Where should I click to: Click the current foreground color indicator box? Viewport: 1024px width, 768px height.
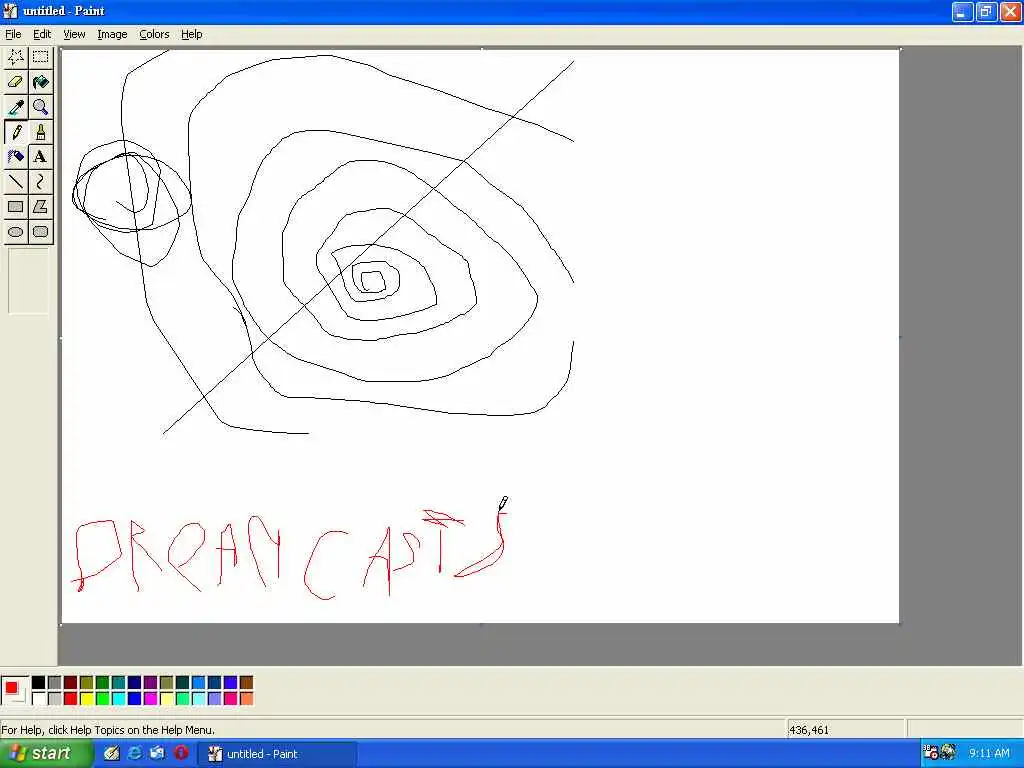11,687
